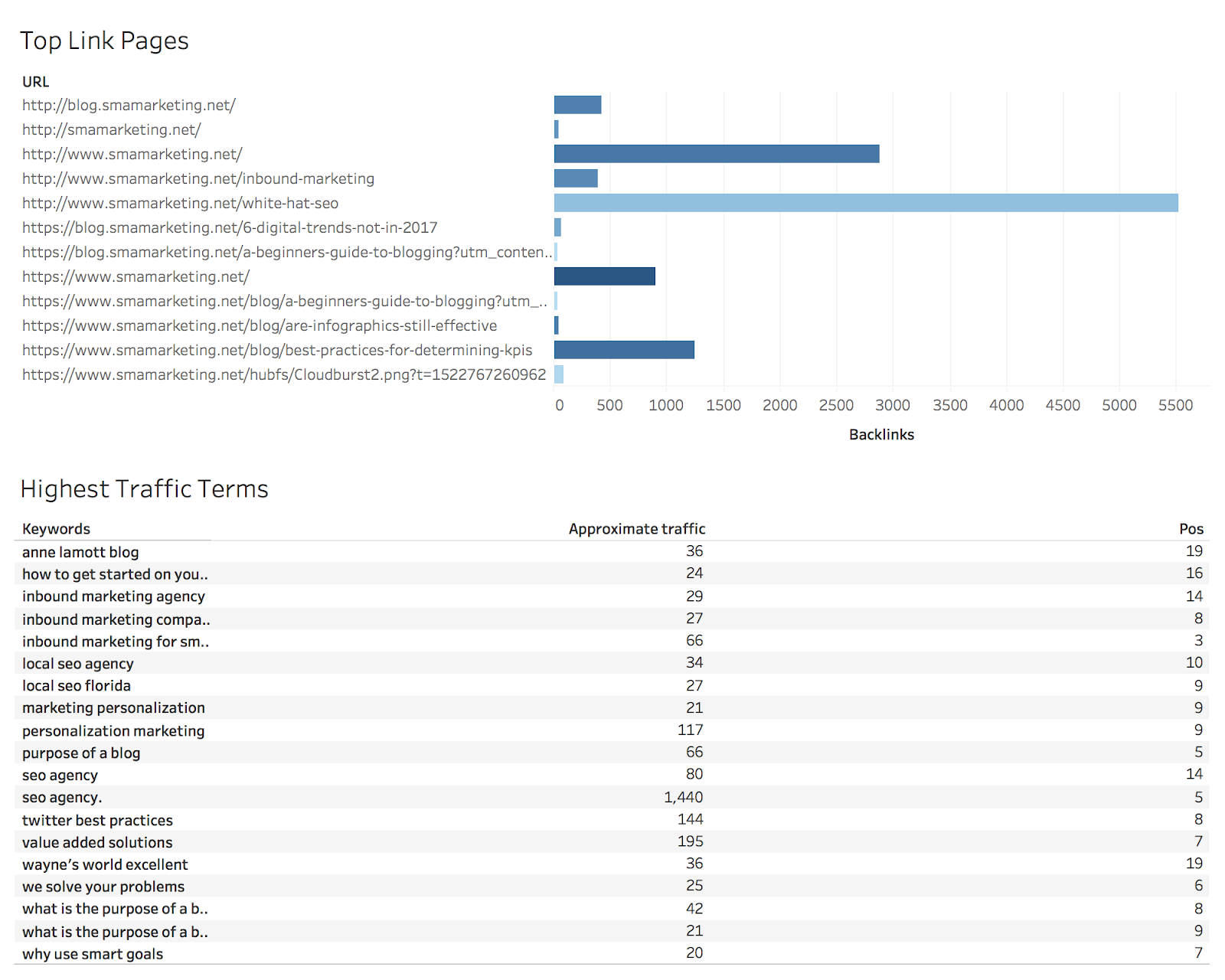Image resolution: width=1225 pixels, height=980 pixels.
Task: Select keyword 'inbound marketing agency'
Action: coord(113,596)
